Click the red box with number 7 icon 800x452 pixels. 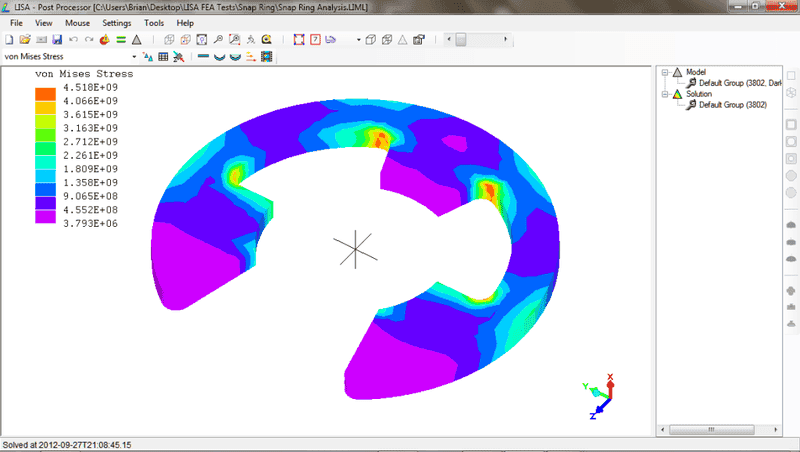click(315, 40)
